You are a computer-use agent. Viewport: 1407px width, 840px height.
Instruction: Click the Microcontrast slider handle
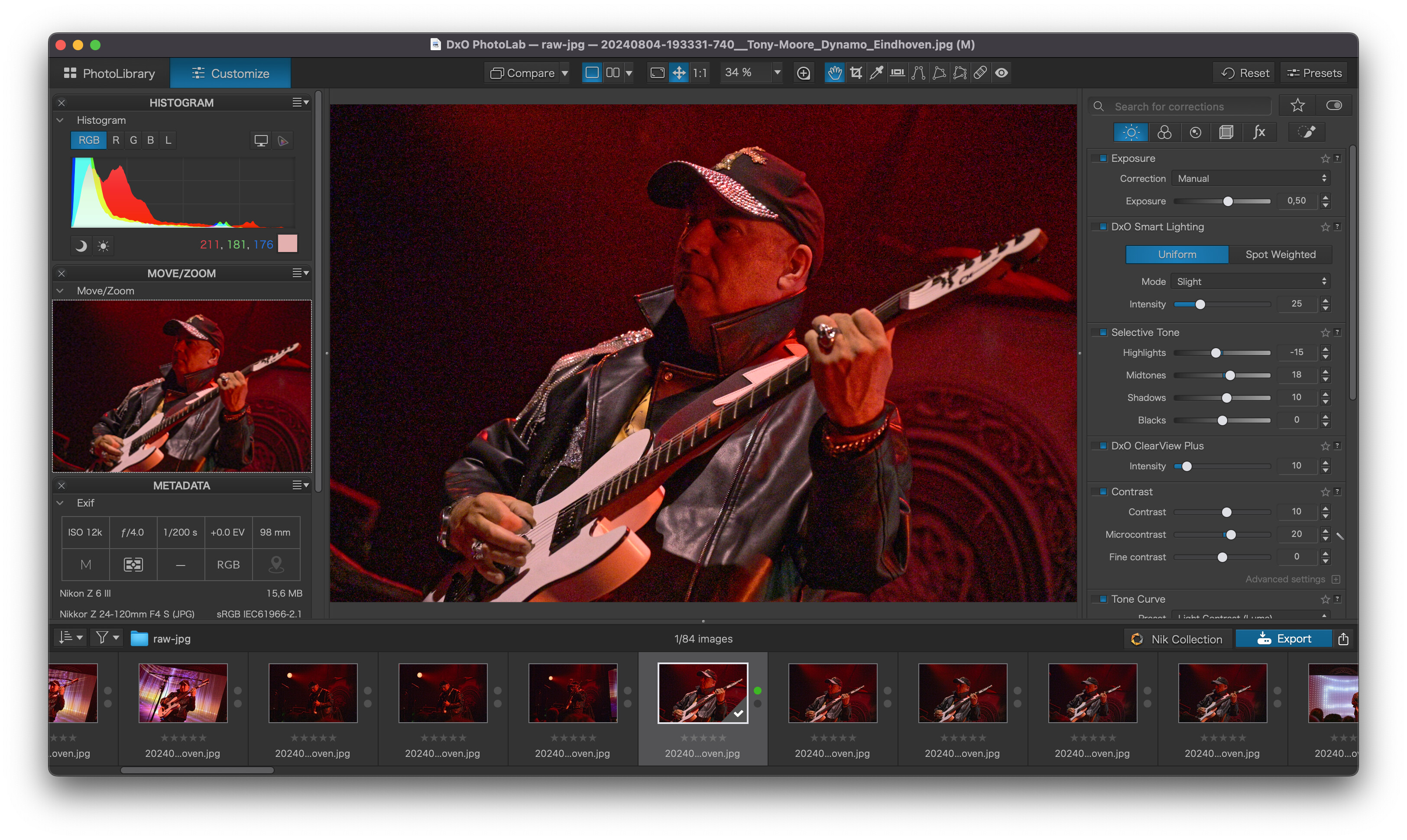pyautogui.click(x=1230, y=535)
